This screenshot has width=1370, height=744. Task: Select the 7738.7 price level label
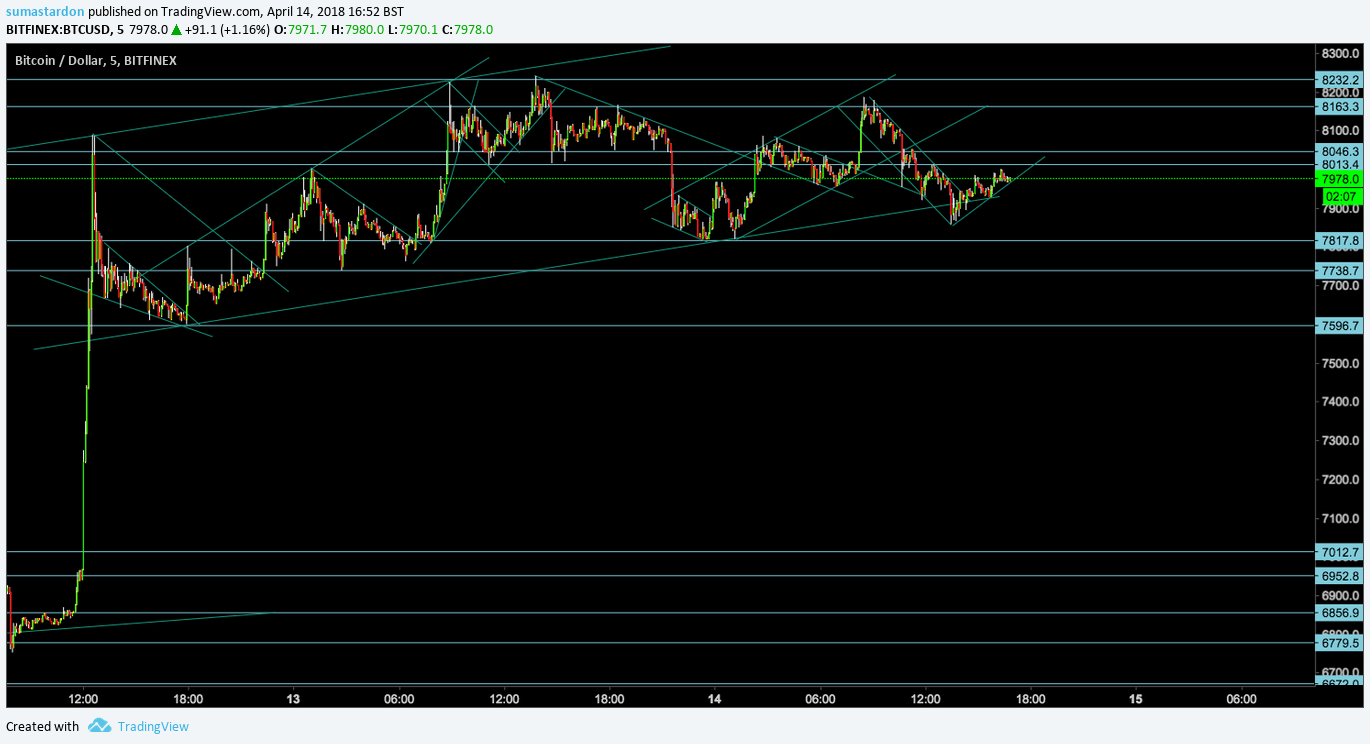tap(1340, 270)
